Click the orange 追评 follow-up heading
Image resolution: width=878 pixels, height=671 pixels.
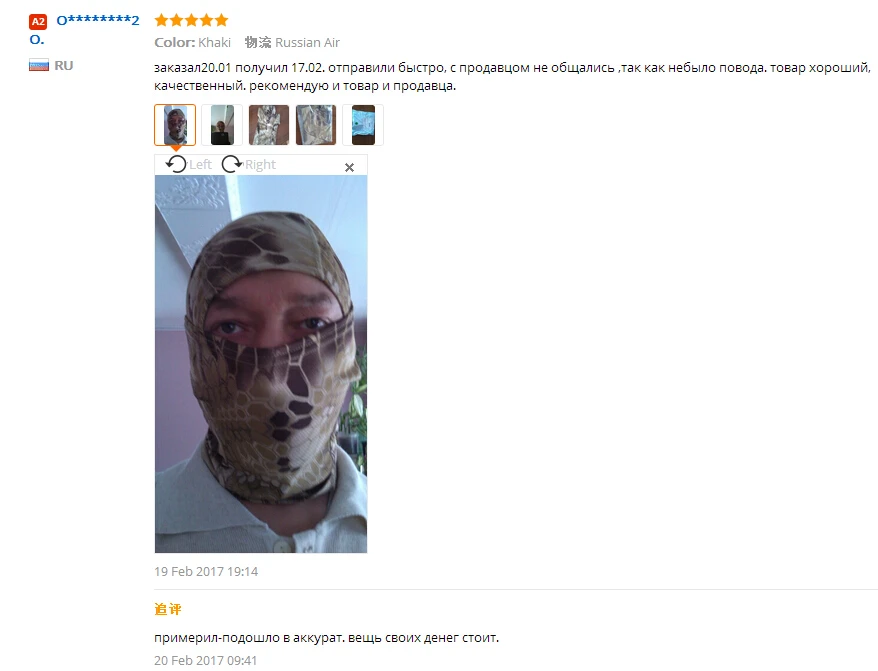pos(168,609)
